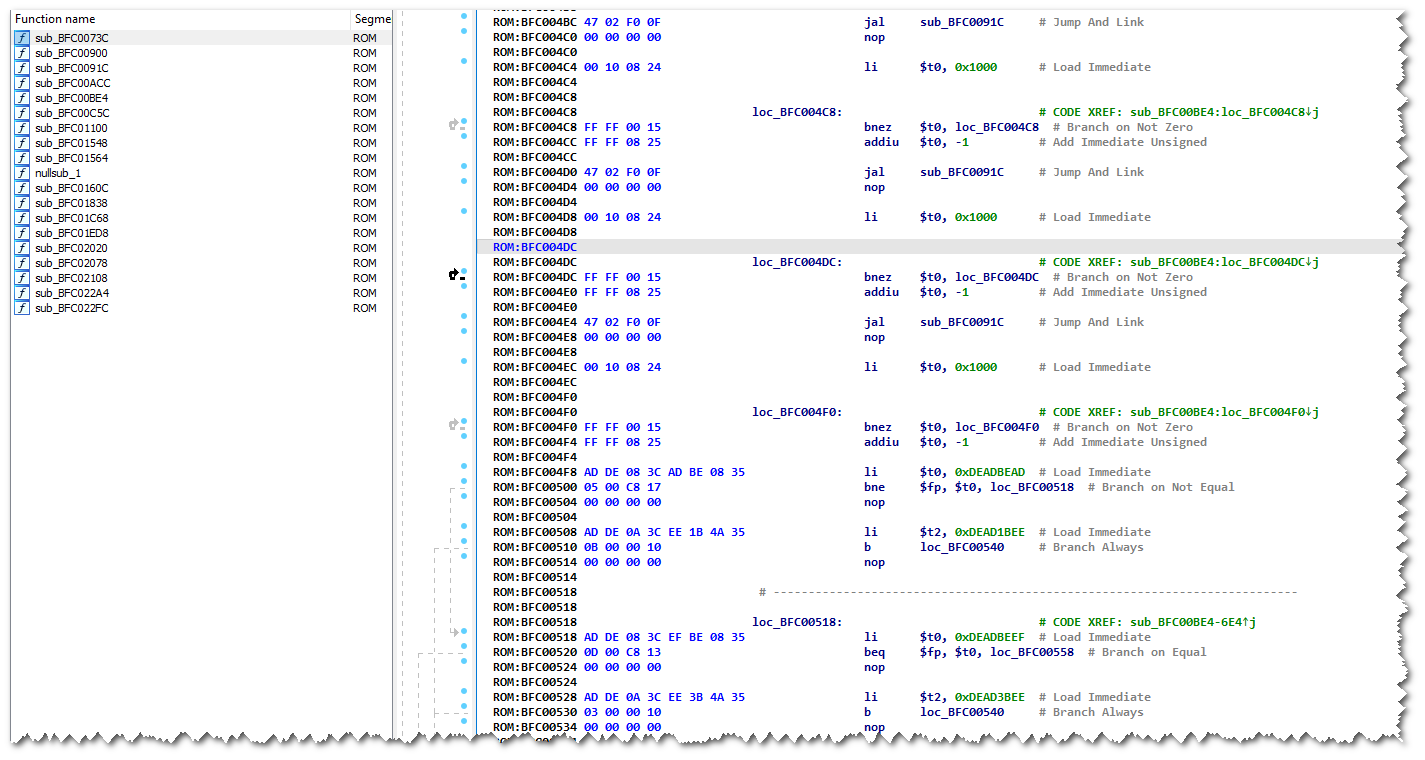
Task: Click the function icon beside sub_BFC00C5C
Action: [21, 113]
